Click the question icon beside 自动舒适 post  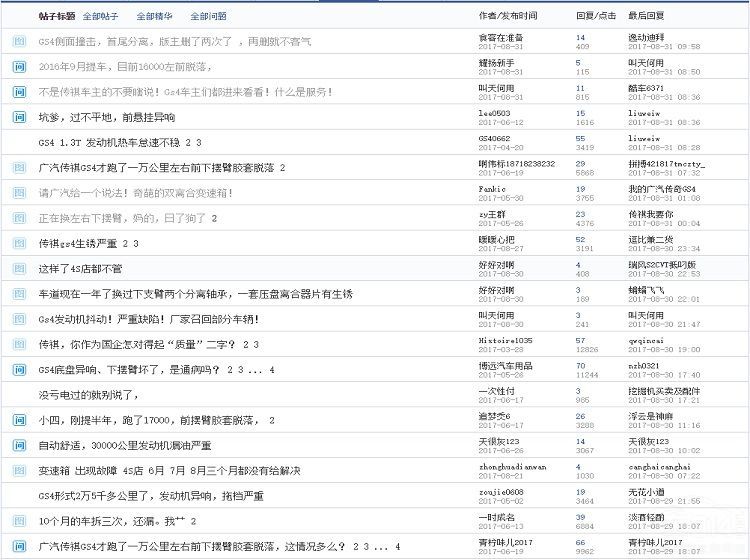[x=19, y=445]
